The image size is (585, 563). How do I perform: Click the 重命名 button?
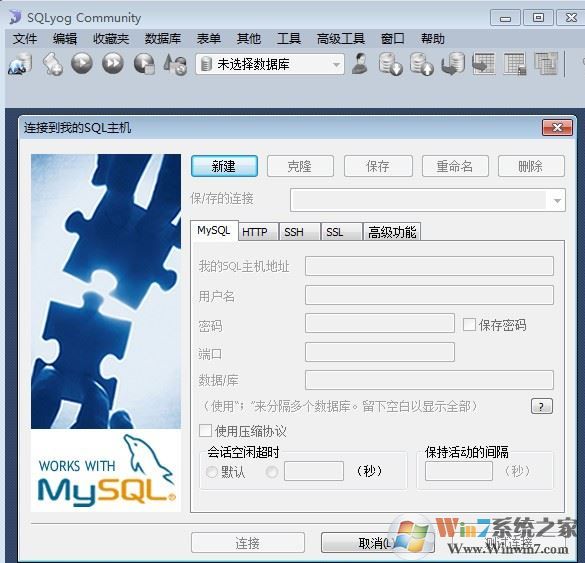click(x=455, y=166)
